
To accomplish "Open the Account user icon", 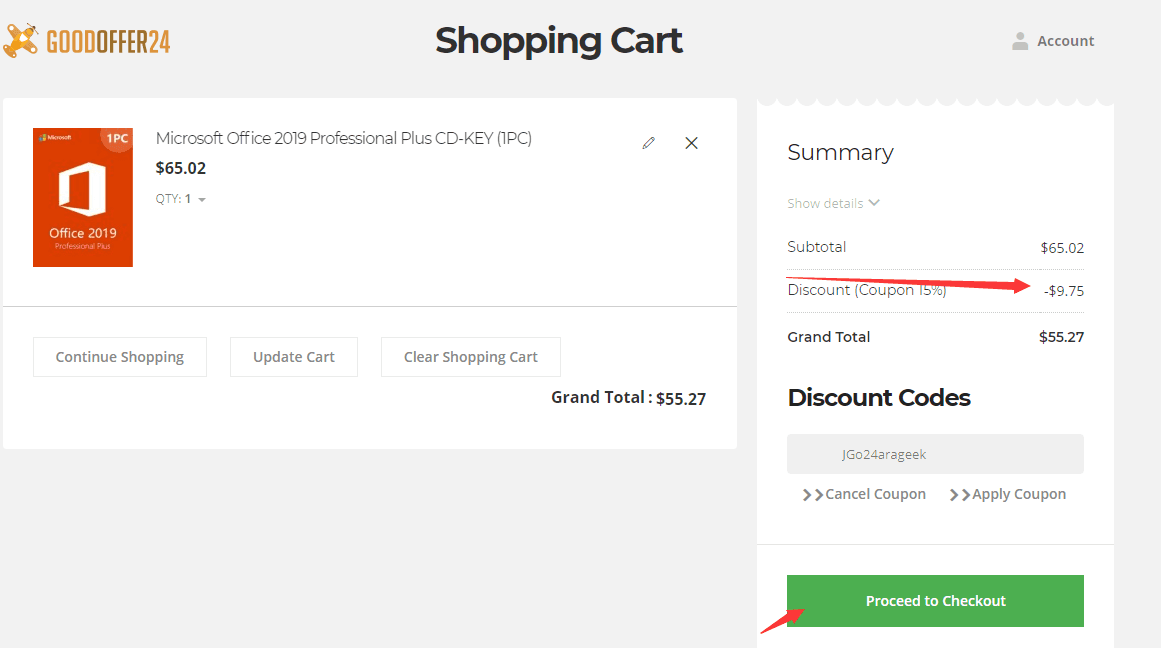I will tap(1020, 41).
